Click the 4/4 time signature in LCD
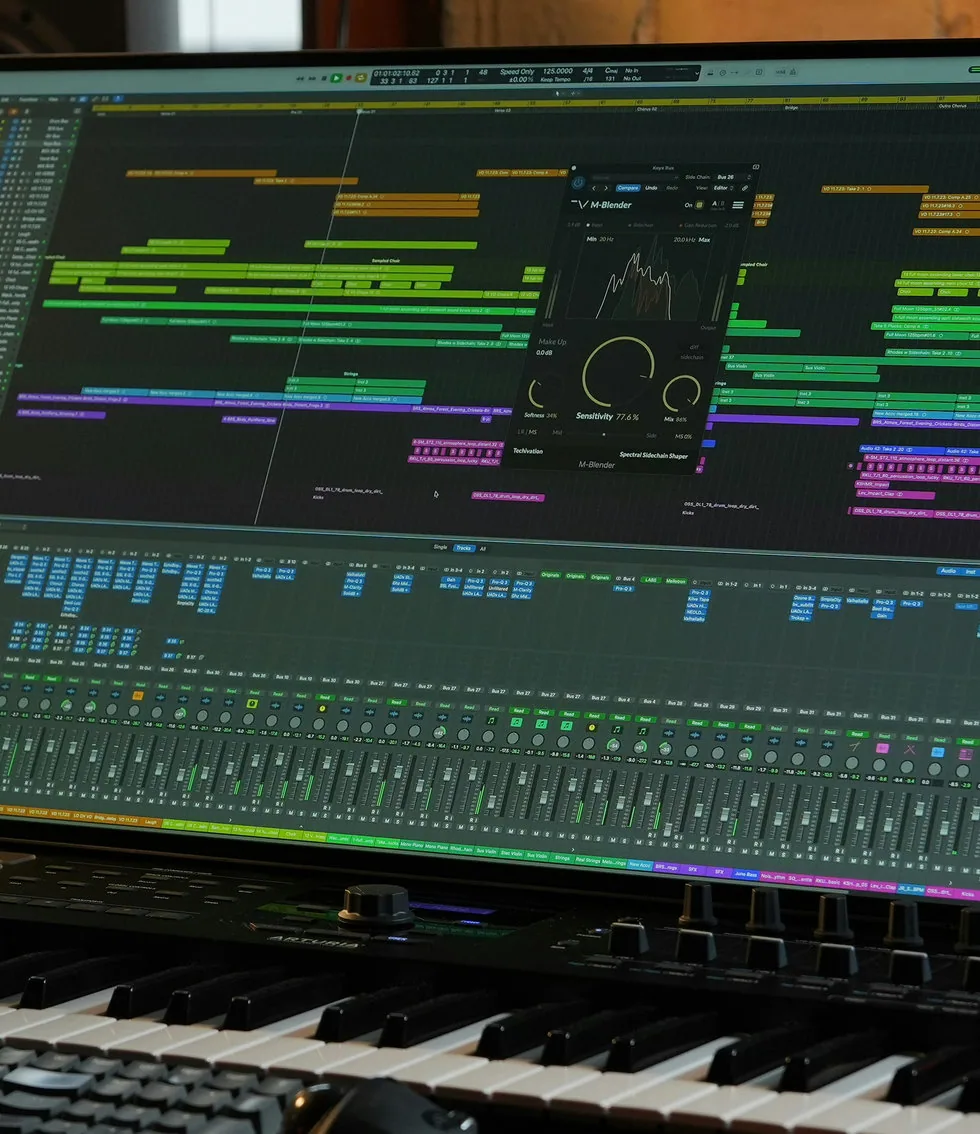 coord(587,71)
